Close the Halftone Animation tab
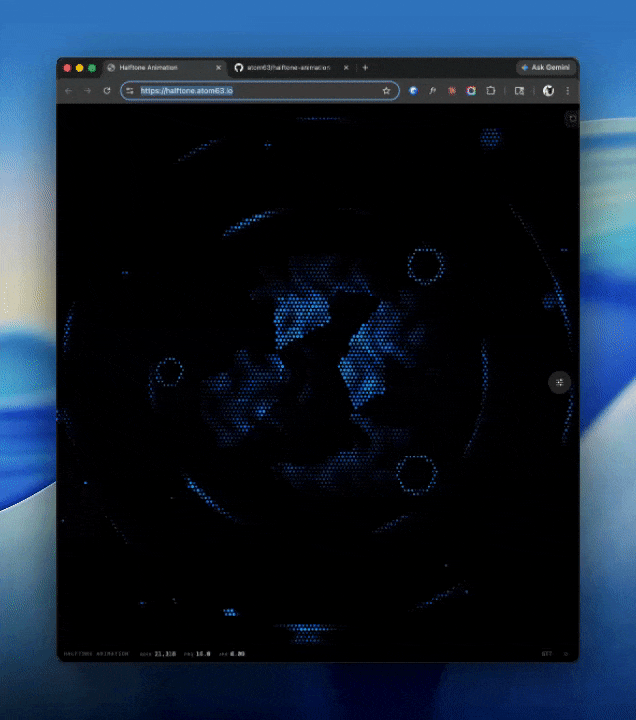Image resolution: width=636 pixels, height=720 pixels. tap(219, 68)
